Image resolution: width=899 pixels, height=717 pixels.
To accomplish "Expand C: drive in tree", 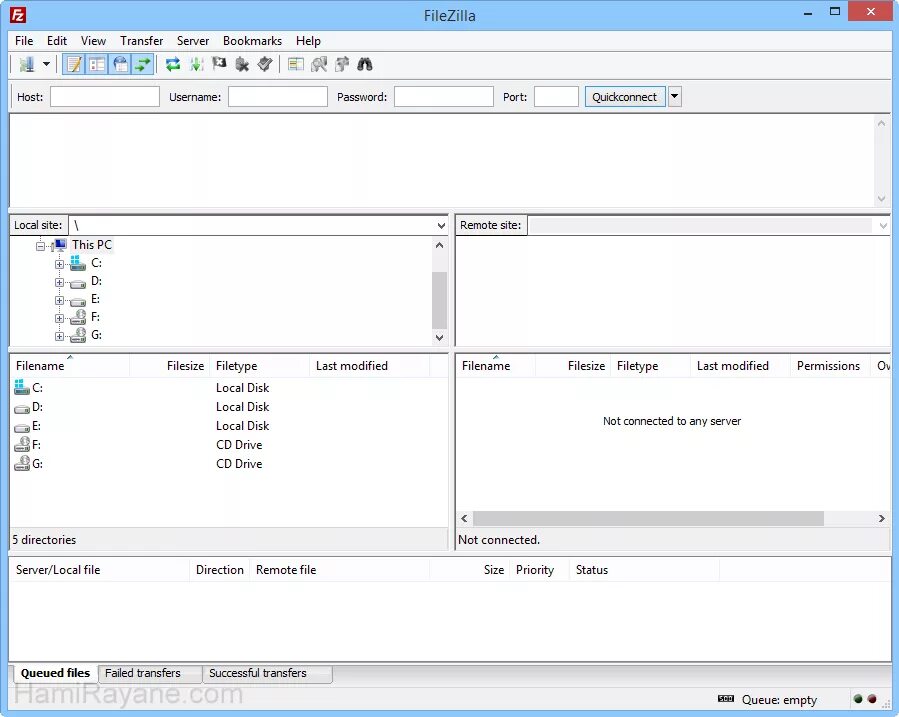I will pos(59,264).
